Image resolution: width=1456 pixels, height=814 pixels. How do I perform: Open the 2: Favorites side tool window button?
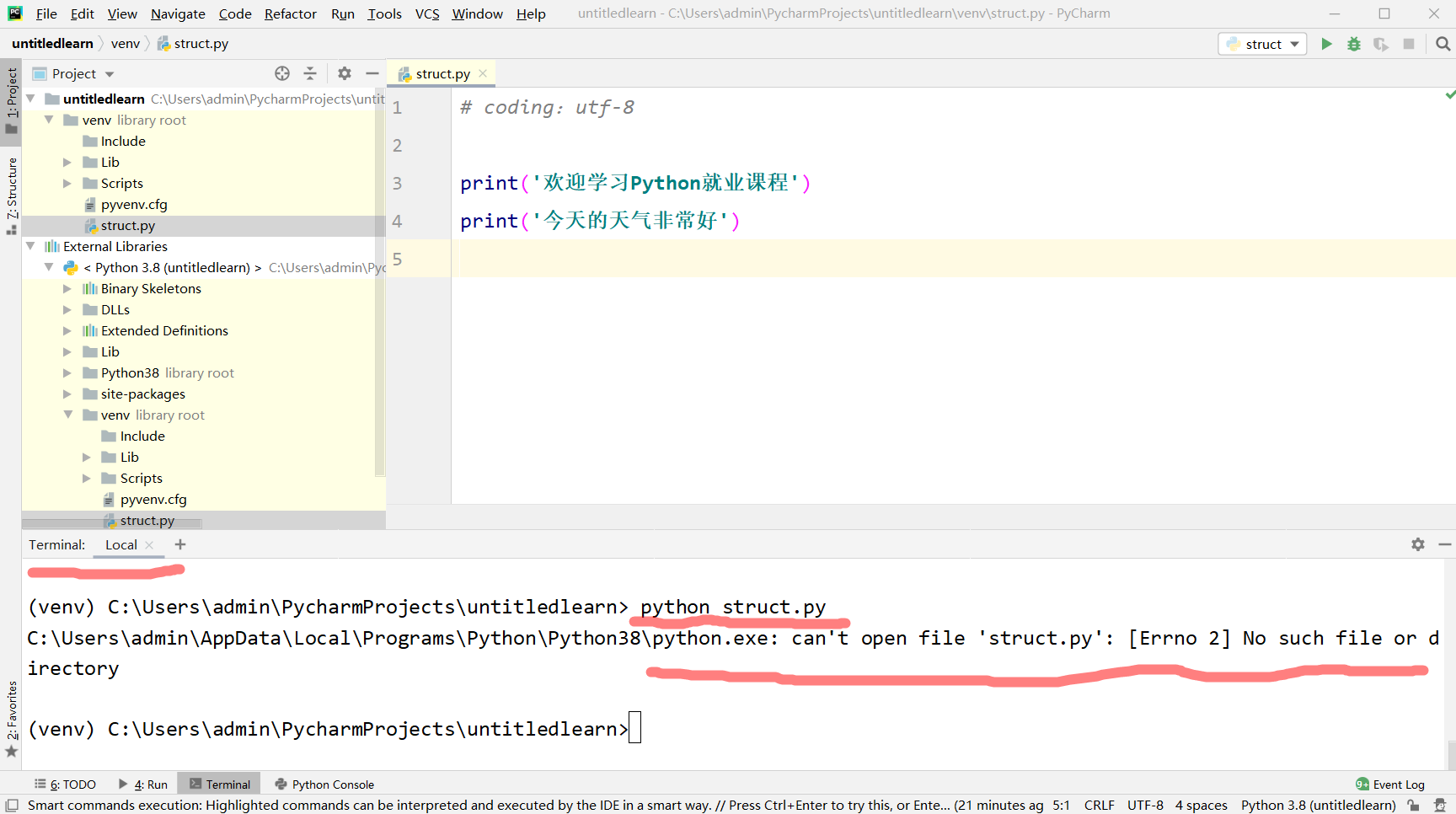coord(11,719)
